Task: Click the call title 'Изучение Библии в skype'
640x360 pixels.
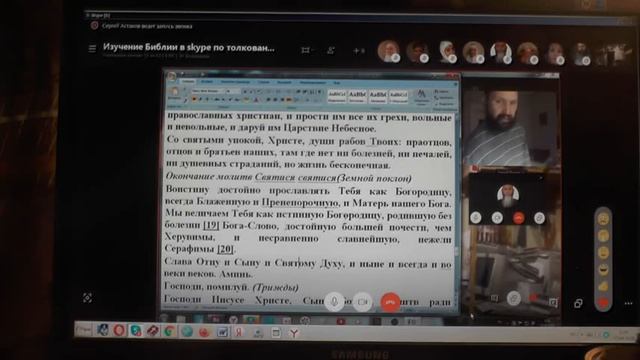Action: [189, 47]
